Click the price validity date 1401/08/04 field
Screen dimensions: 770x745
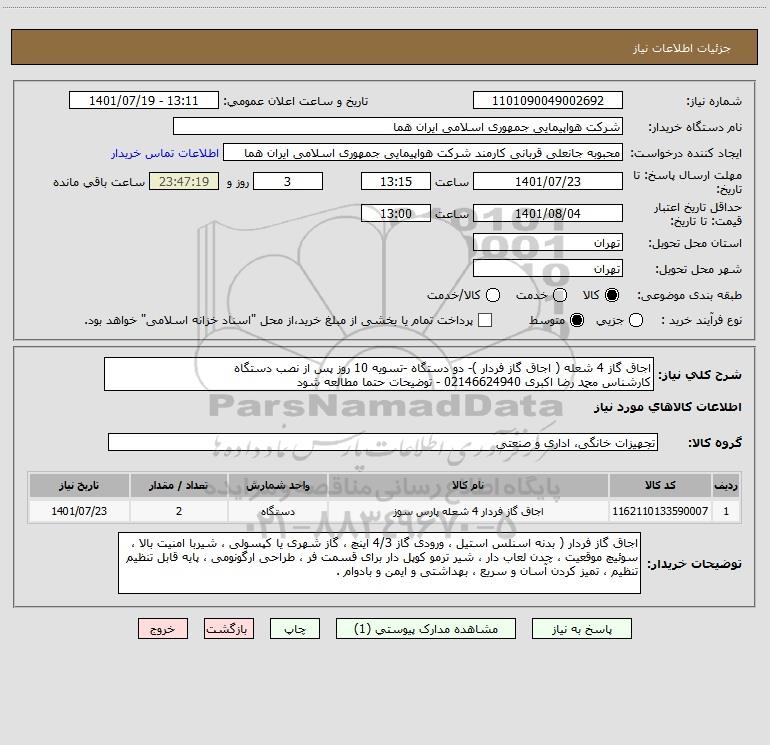click(x=548, y=213)
